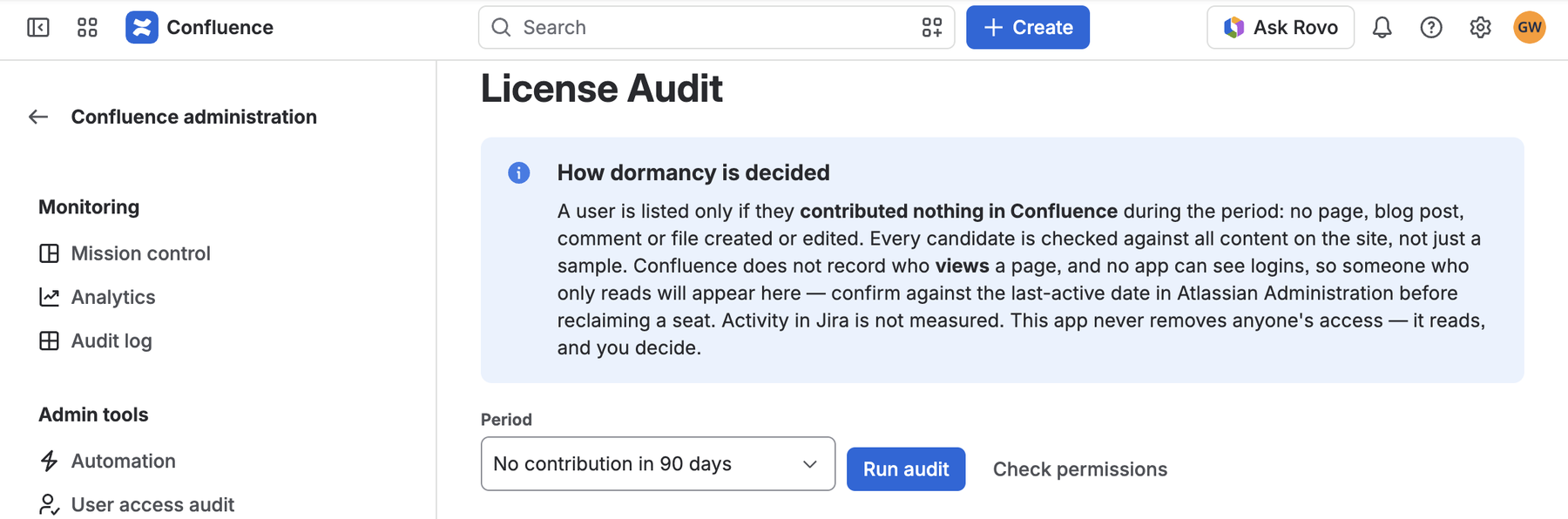This screenshot has height=519, width=1568.
Task: Open the Help question mark icon
Action: [x=1431, y=27]
